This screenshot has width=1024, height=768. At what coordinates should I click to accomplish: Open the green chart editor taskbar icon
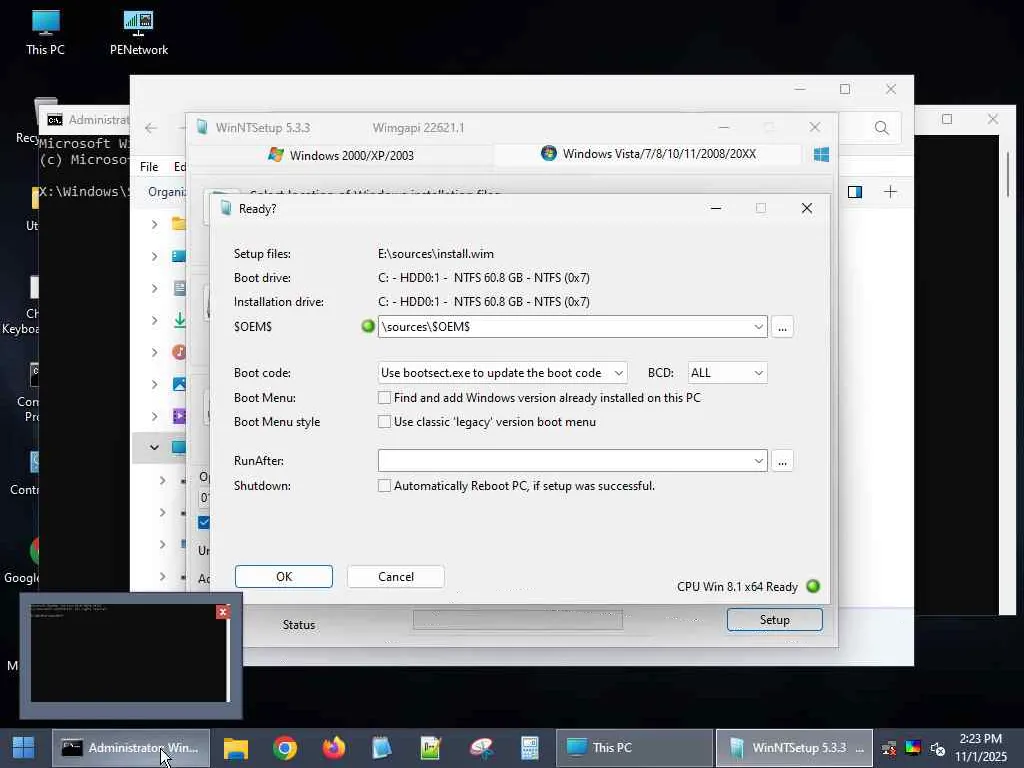pyautogui.click(x=431, y=748)
